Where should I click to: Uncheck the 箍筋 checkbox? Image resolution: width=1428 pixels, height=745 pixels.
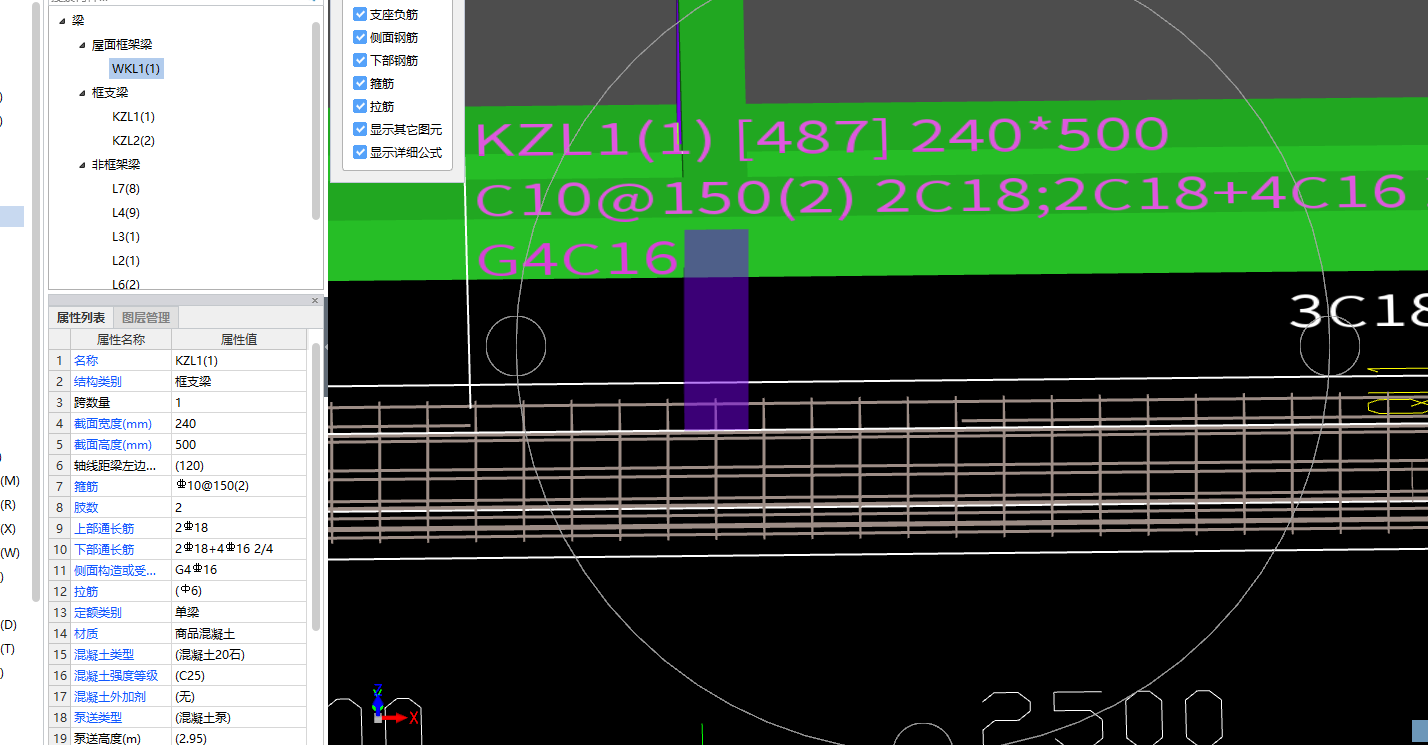pyautogui.click(x=360, y=84)
